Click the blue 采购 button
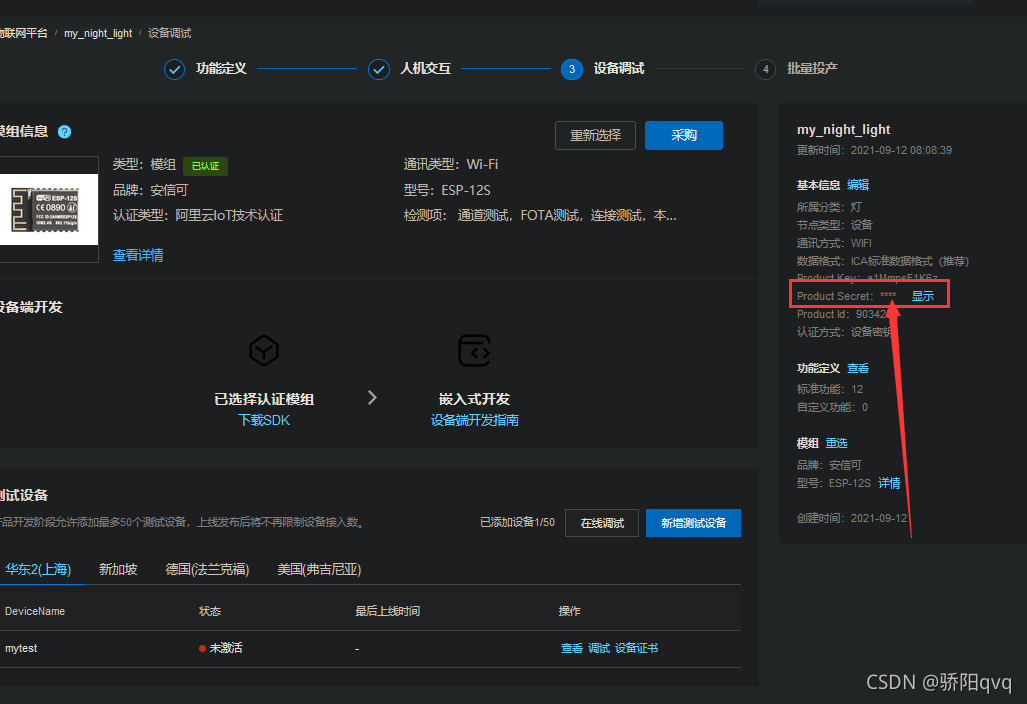The height and width of the screenshot is (704, 1027). click(684, 136)
